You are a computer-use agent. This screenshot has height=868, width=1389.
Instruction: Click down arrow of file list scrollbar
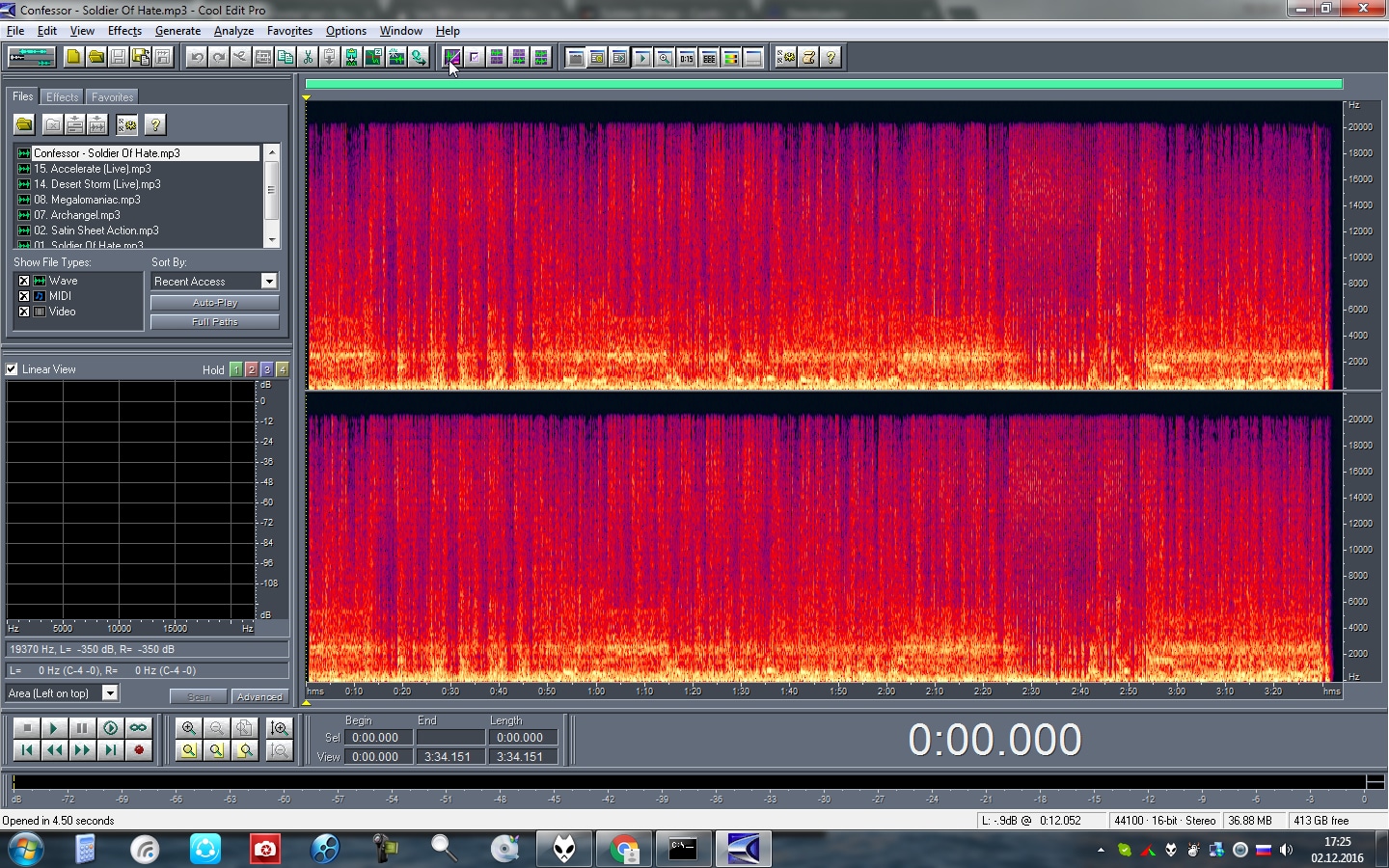[272, 239]
